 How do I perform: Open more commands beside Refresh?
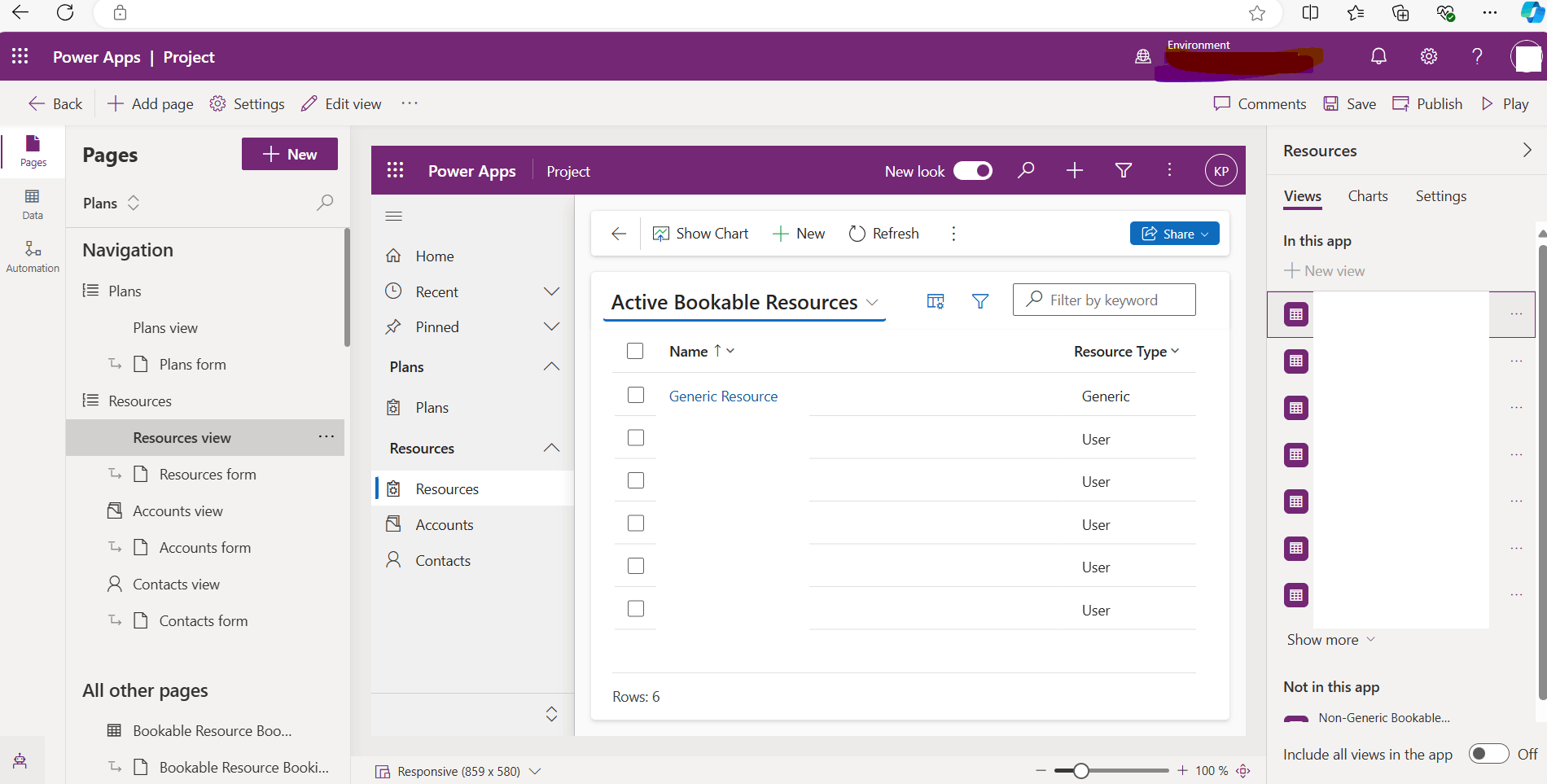point(953,234)
